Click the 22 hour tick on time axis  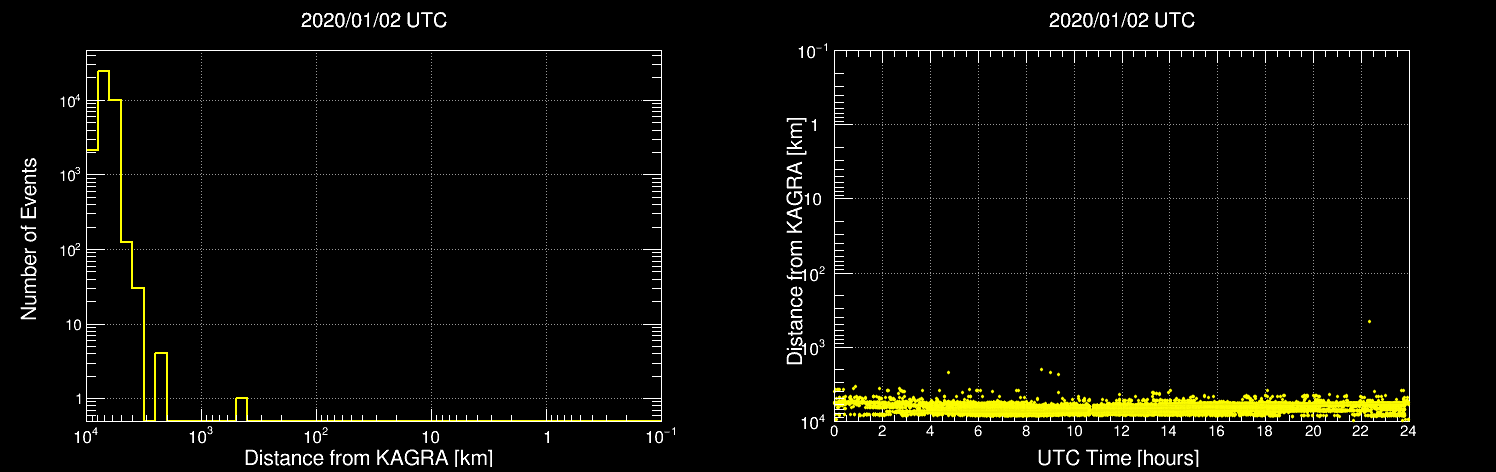pos(1361,431)
